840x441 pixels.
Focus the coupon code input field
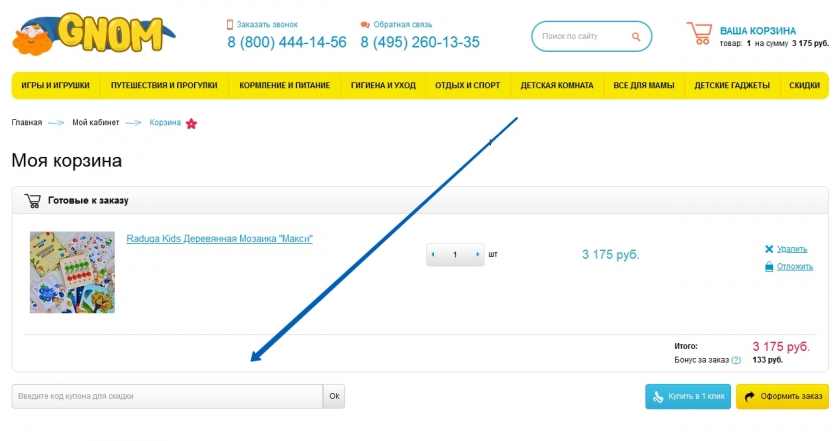point(167,397)
